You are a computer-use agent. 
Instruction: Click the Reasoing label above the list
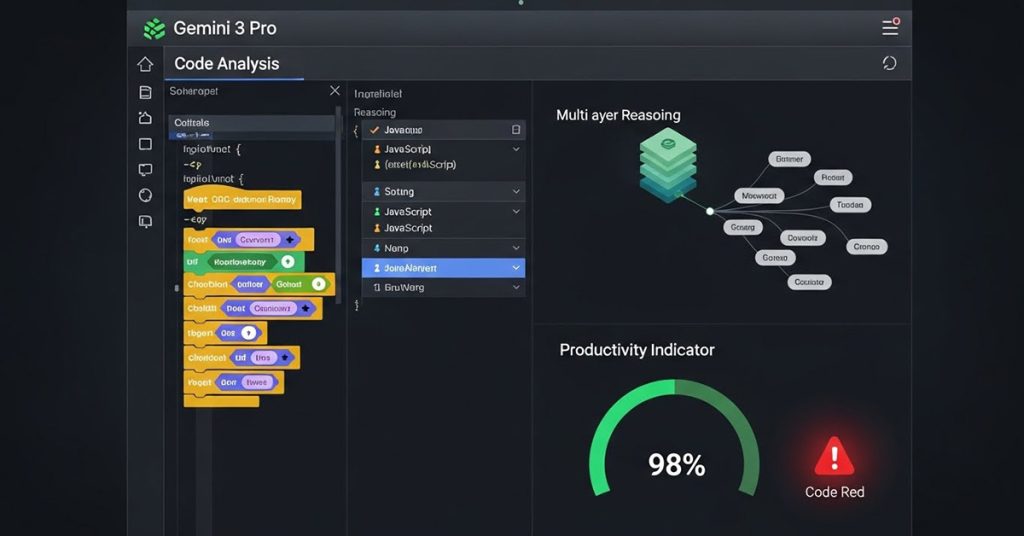tap(374, 112)
